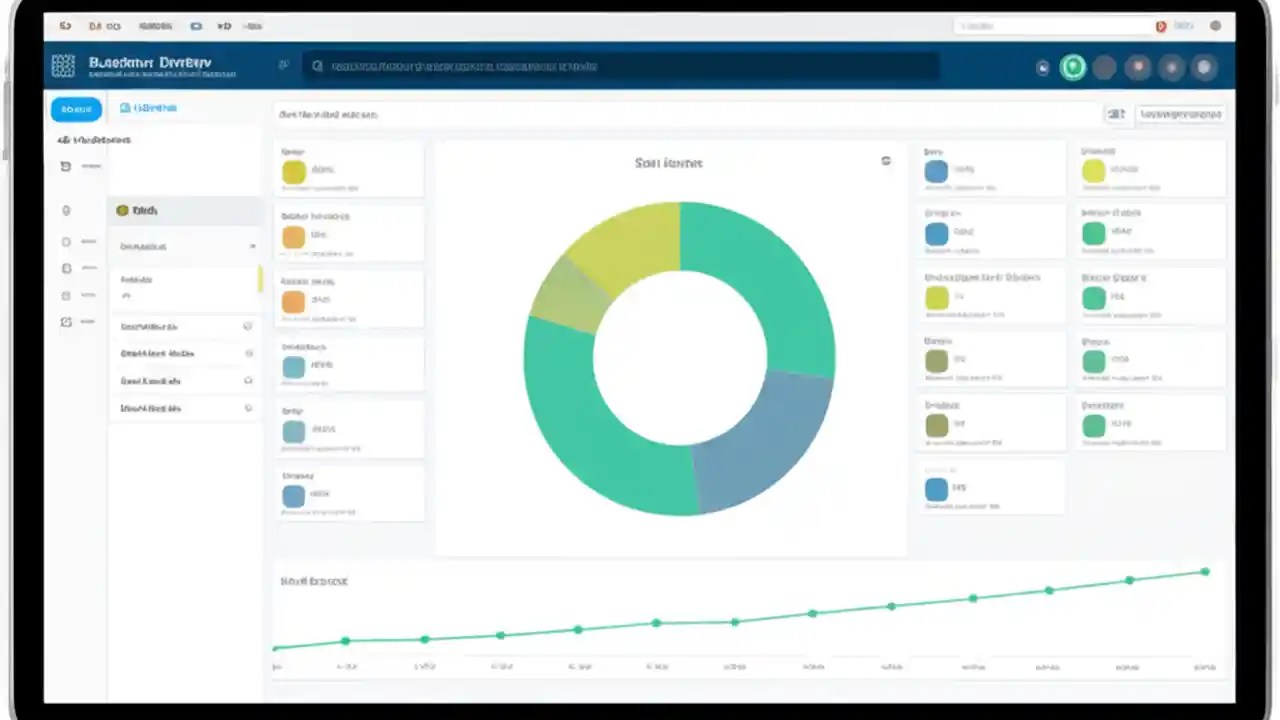The width and height of the screenshot is (1280, 720).
Task: Click the green notification icon in the header
Action: 1073,67
